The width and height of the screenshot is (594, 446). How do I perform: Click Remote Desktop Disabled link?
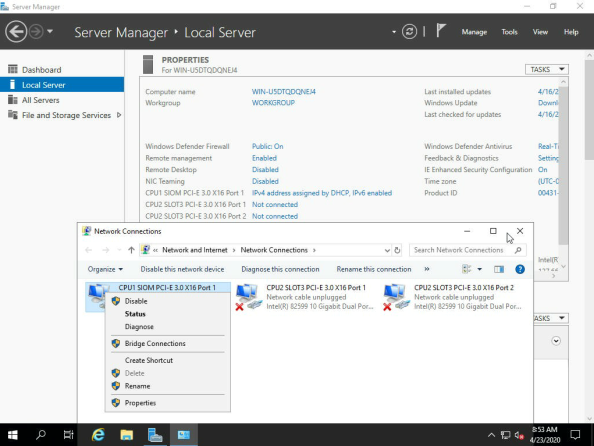(x=265, y=169)
